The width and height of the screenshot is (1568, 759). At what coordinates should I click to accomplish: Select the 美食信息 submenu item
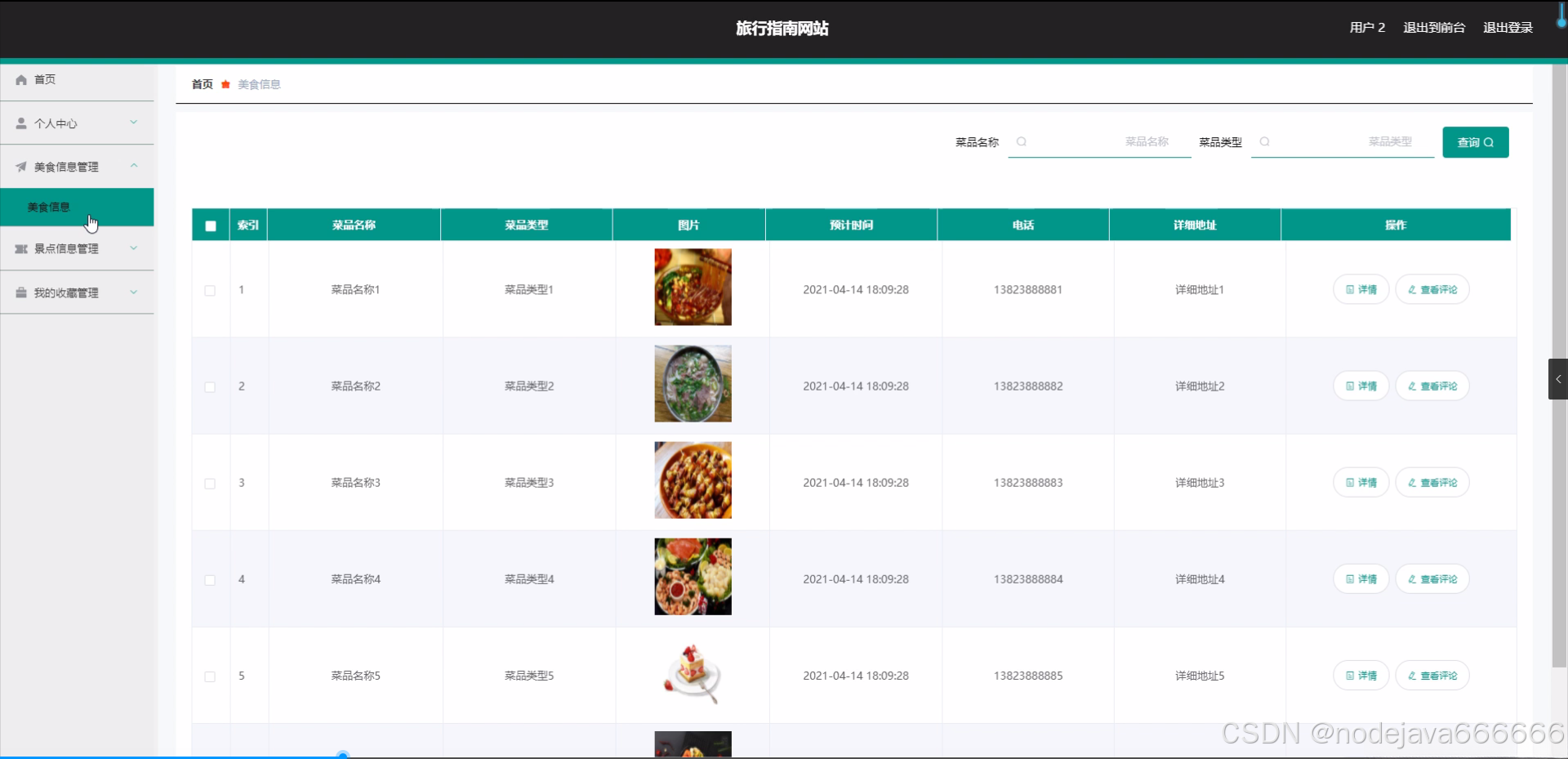click(77, 208)
